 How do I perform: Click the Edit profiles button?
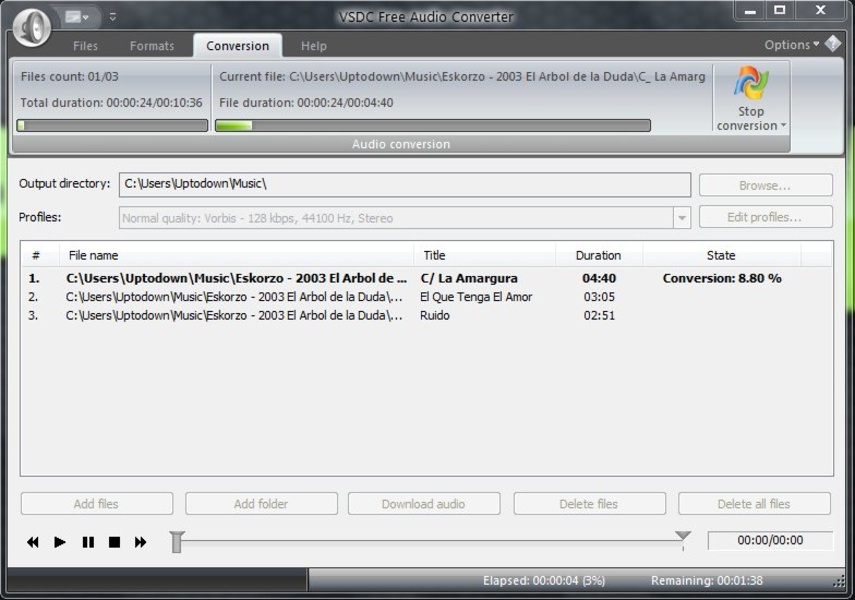(766, 217)
